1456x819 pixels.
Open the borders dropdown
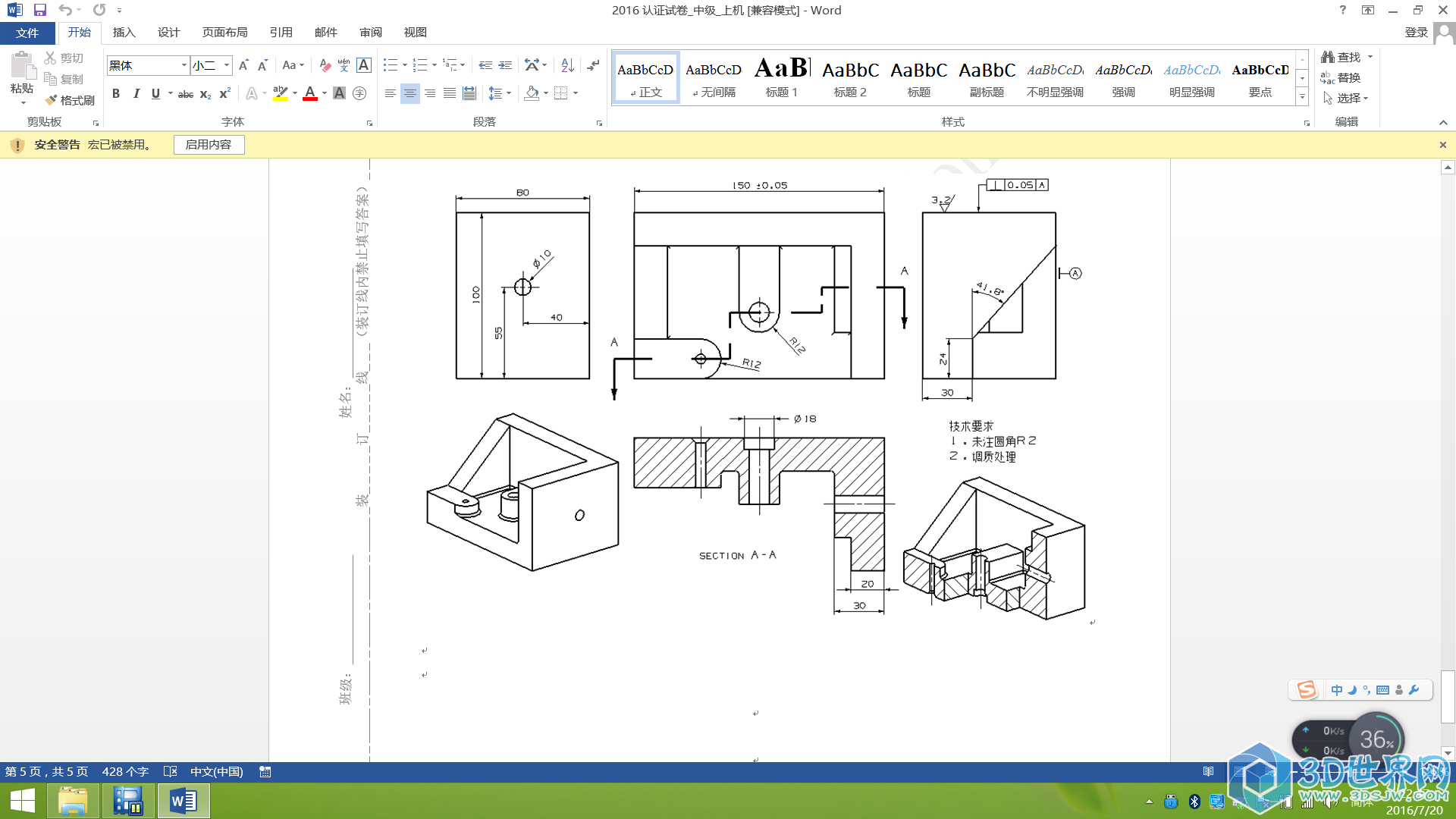pyautogui.click(x=576, y=93)
